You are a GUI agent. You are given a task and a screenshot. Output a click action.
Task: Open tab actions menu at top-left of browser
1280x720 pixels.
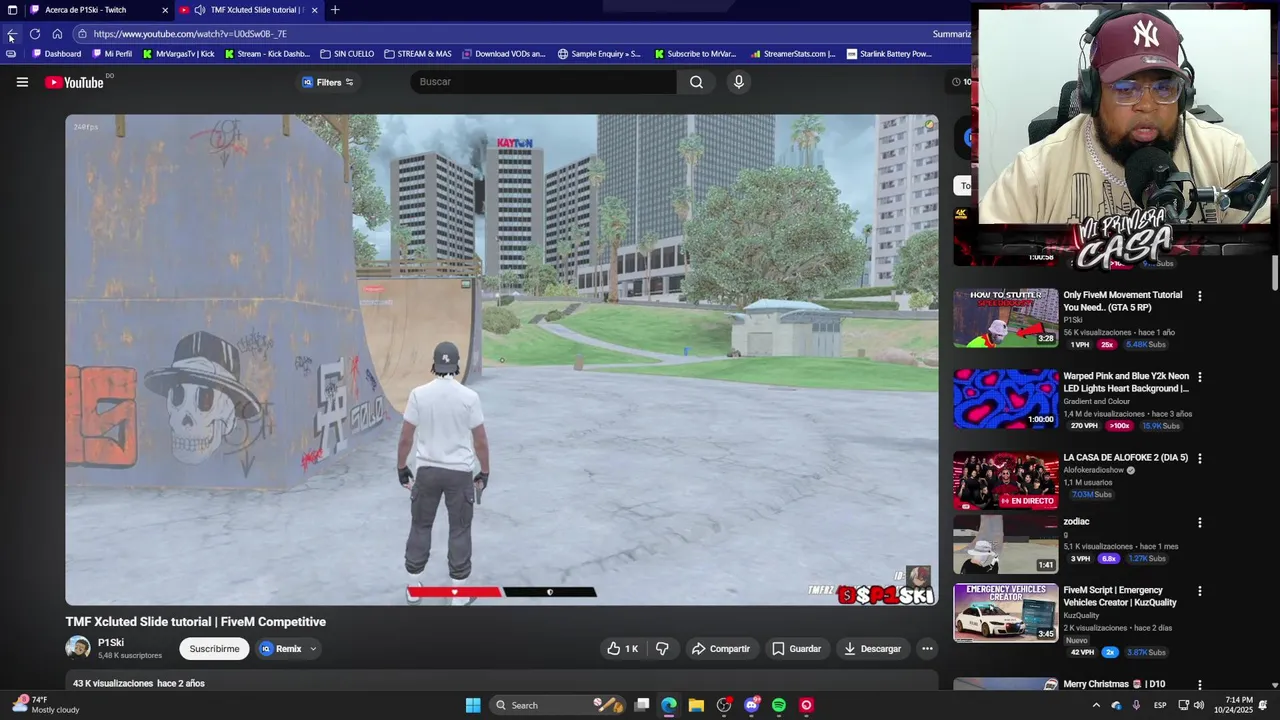pyautogui.click(x=12, y=10)
